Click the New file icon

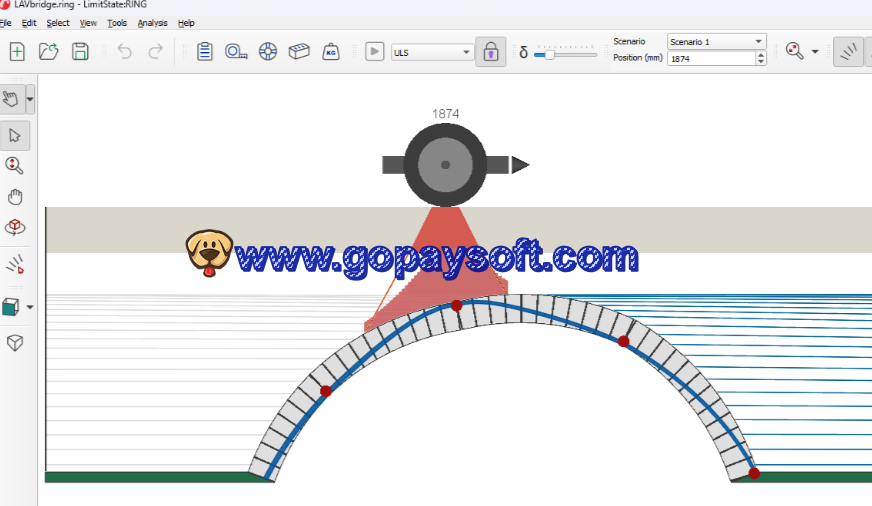(17, 51)
